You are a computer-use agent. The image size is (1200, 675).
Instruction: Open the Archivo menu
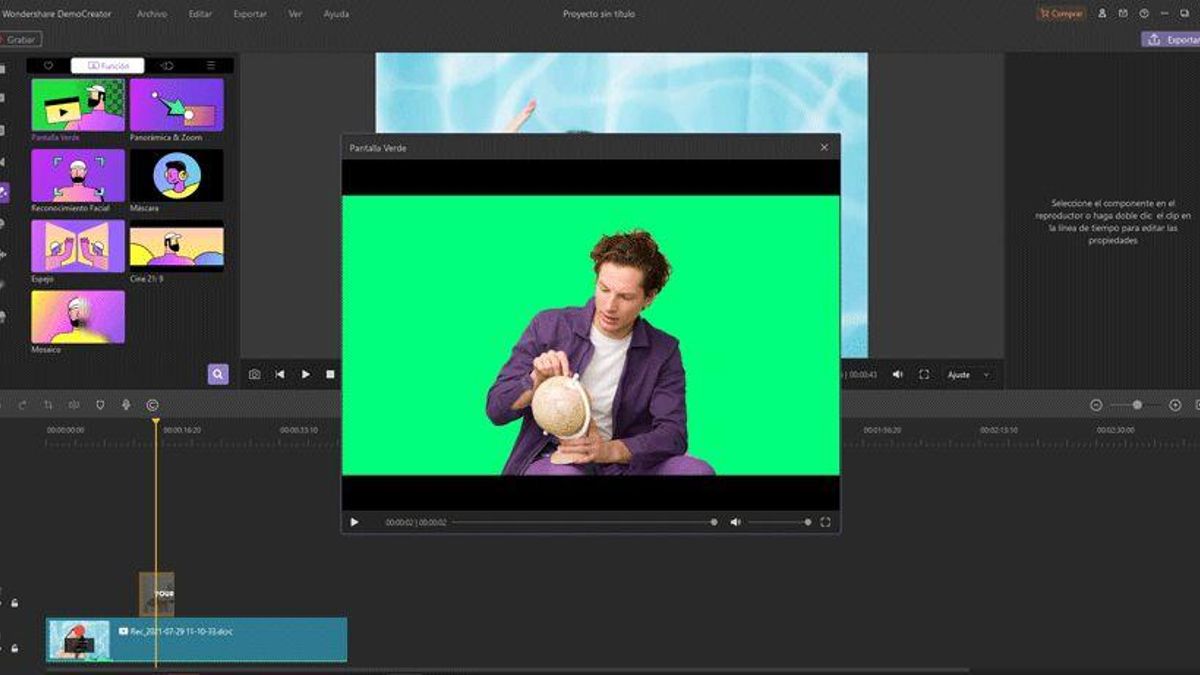(x=152, y=14)
